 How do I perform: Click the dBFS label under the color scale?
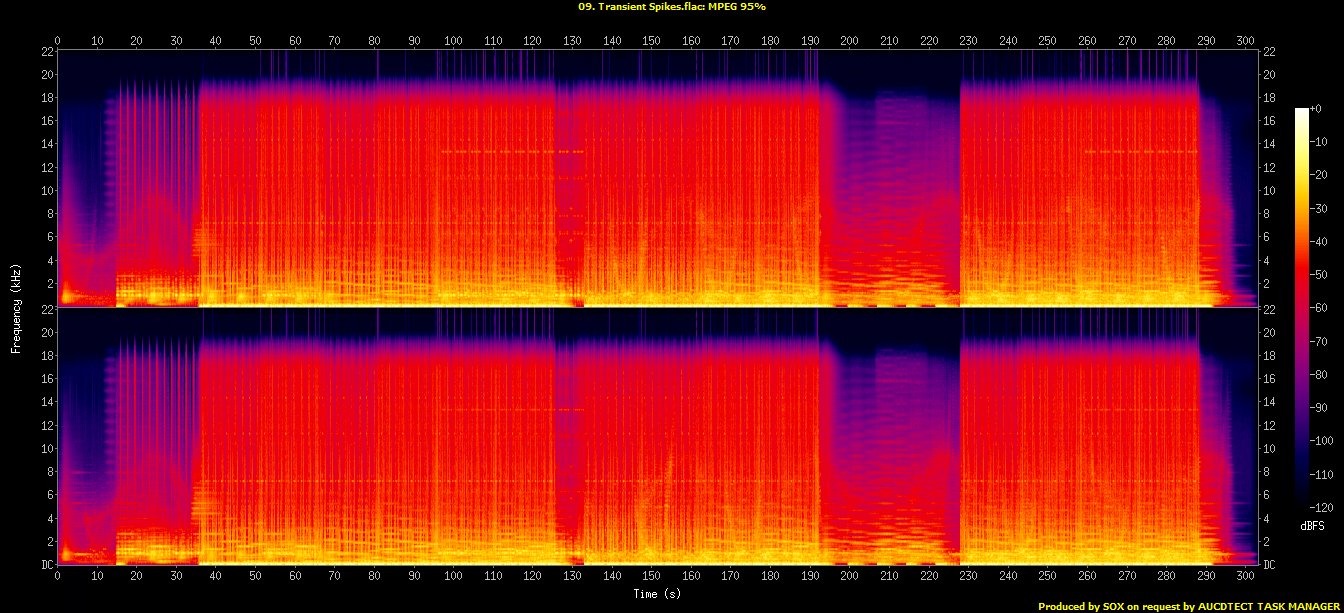point(1311,525)
